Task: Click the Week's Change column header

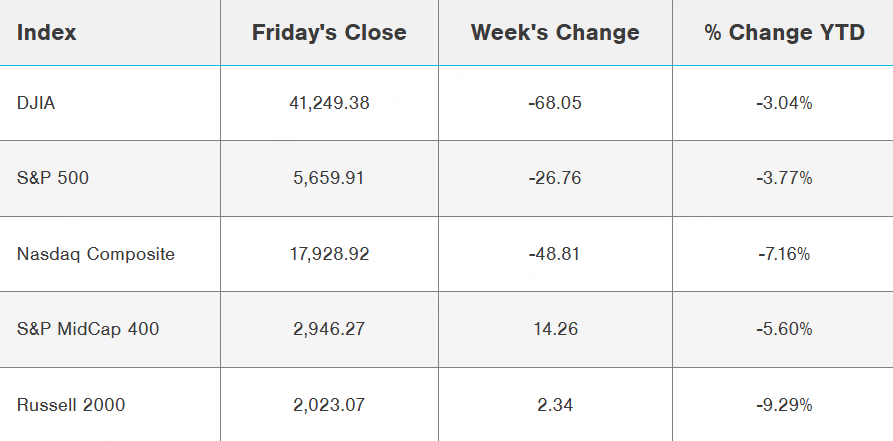Action: pyautogui.click(x=555, y=33)
